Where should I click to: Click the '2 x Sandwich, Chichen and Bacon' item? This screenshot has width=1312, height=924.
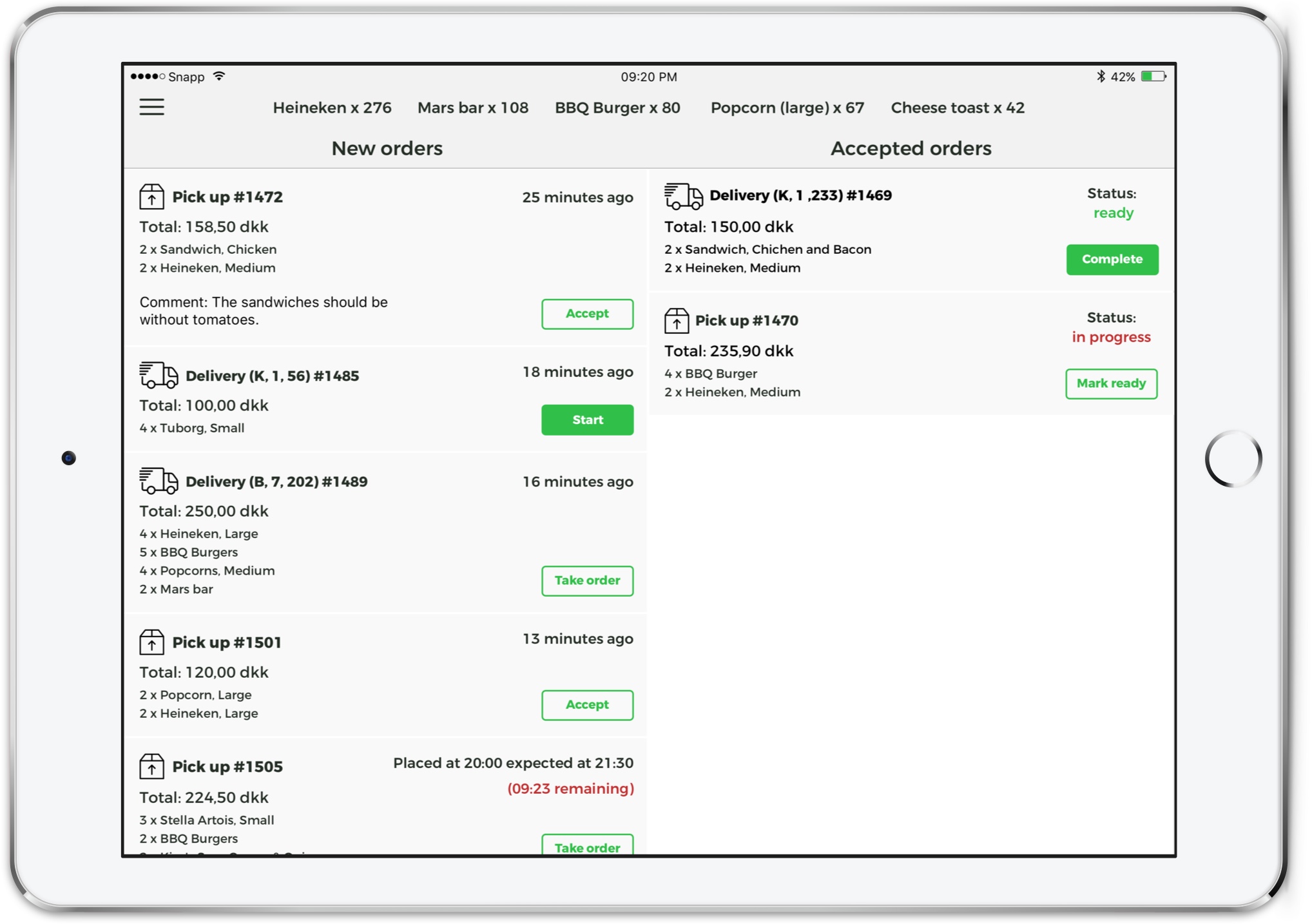coord(767,249)
